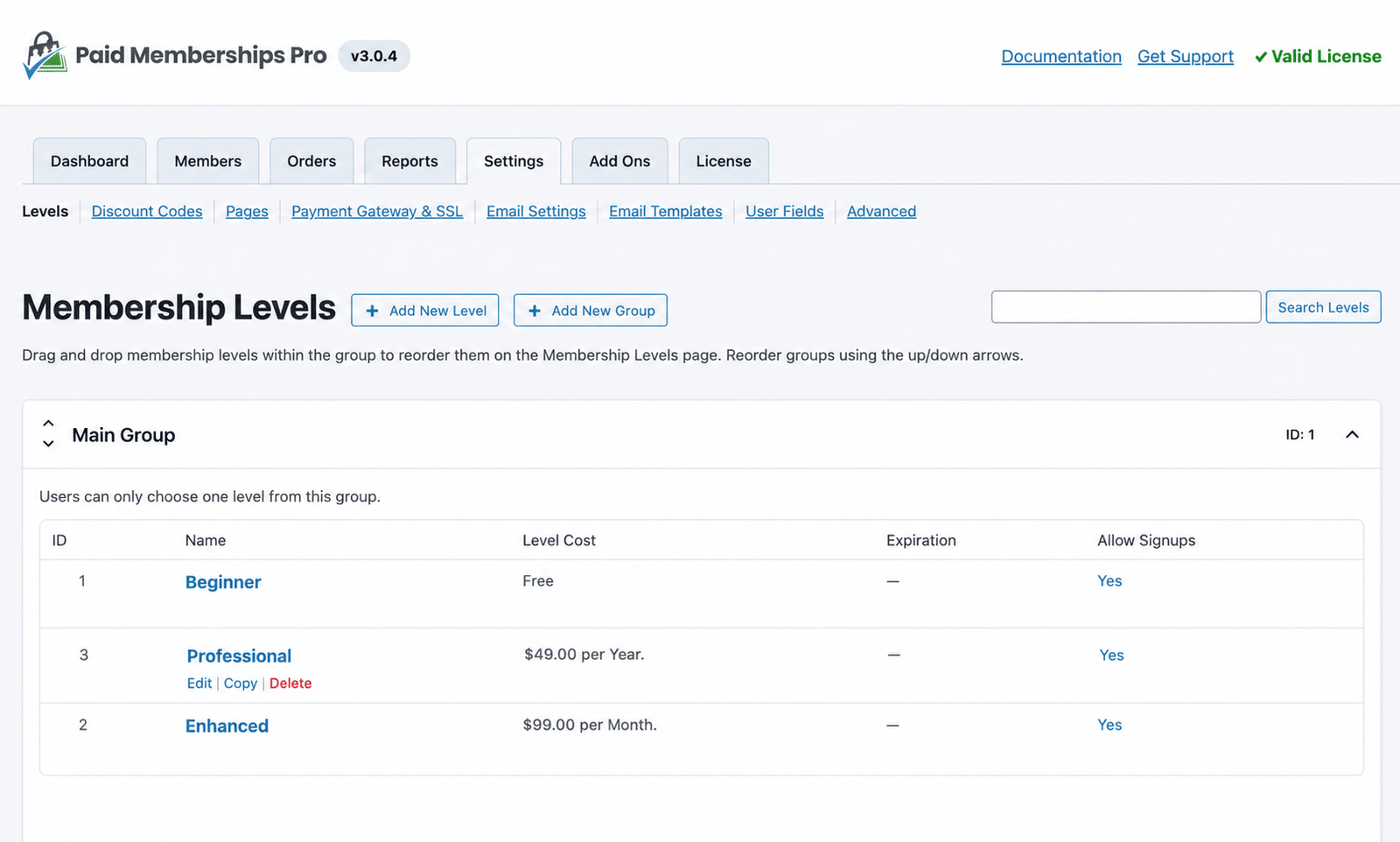Click the 'ID: 1' group label
1400x842 pixels.
point(1300,434)
